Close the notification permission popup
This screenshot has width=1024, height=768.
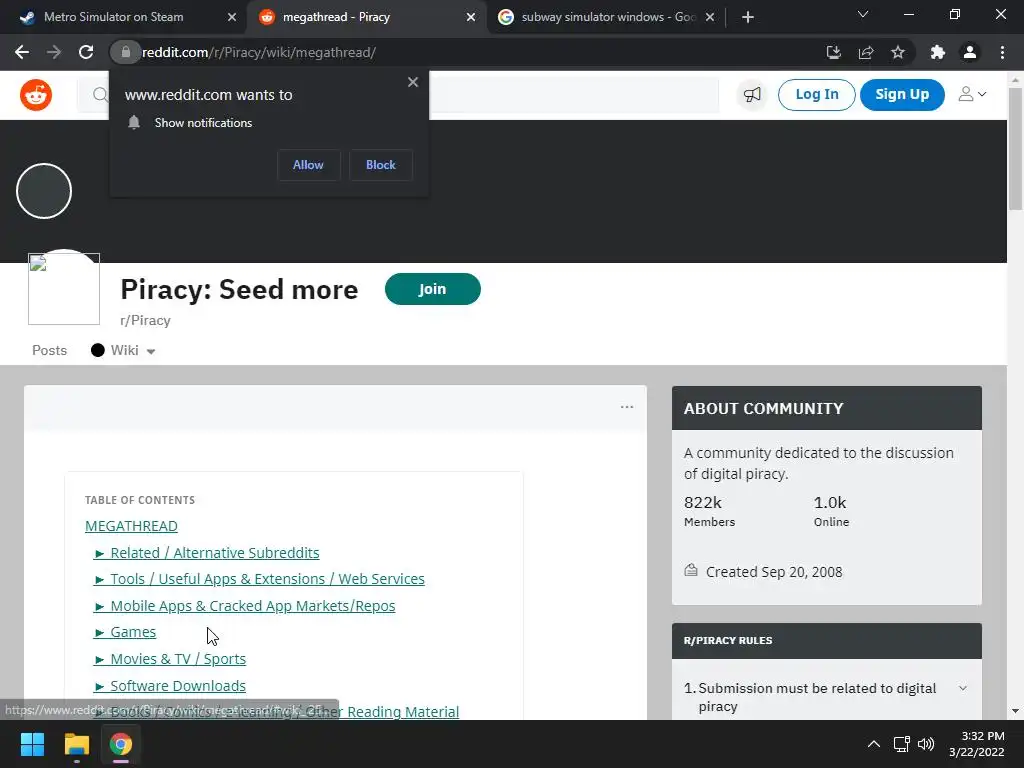click(x=413, y=82)
